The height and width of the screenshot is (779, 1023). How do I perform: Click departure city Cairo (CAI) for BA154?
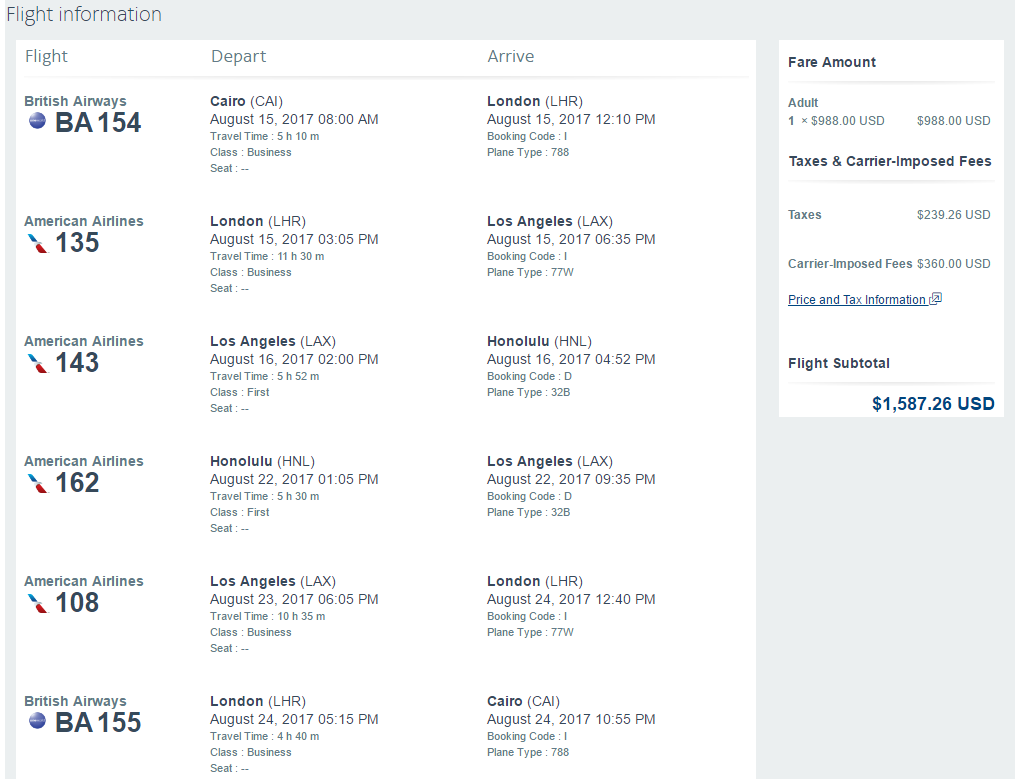pyautogui.click(x=247, y=101)
